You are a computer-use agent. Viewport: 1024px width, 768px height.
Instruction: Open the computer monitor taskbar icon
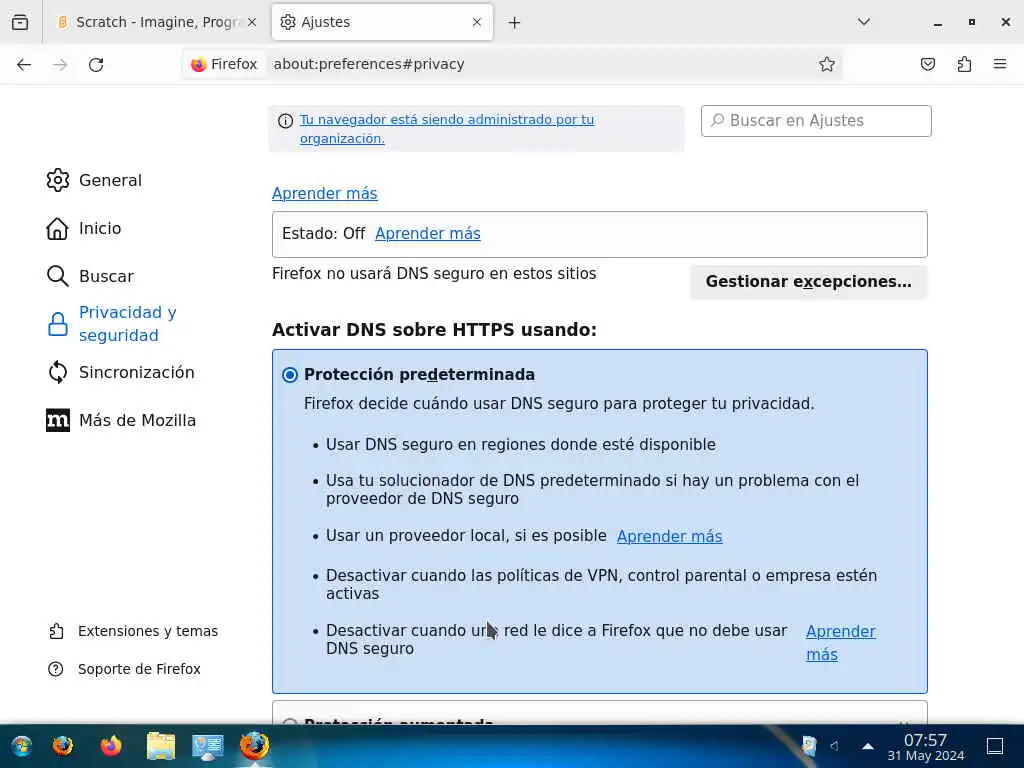[x=208, y=746]
